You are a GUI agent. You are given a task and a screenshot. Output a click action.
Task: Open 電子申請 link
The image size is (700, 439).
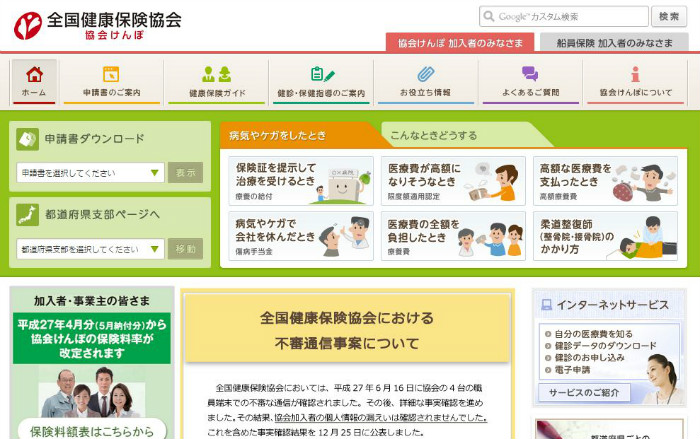pos(572,370)
